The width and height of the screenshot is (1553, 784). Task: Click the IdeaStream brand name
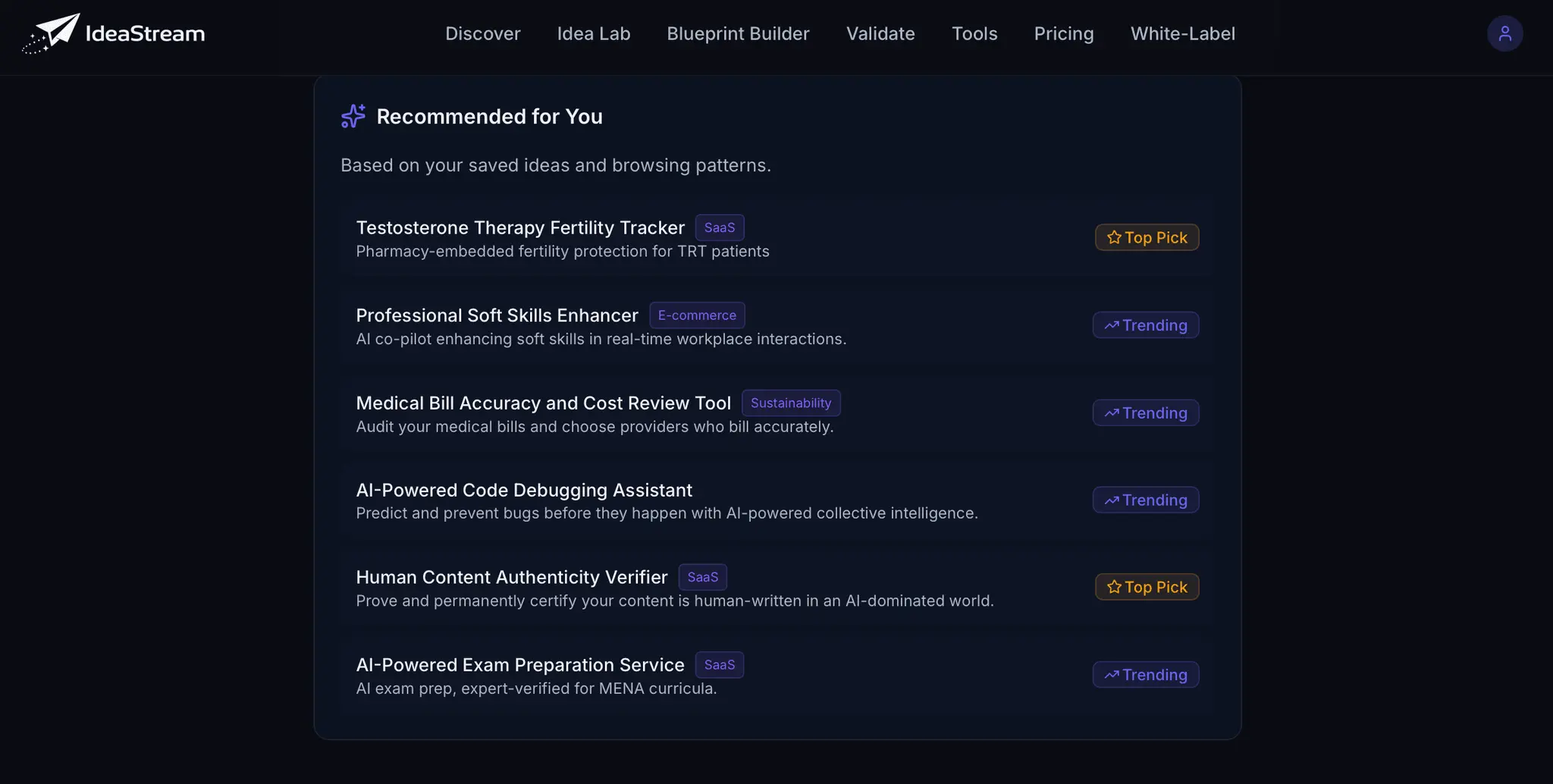point(145,33)
